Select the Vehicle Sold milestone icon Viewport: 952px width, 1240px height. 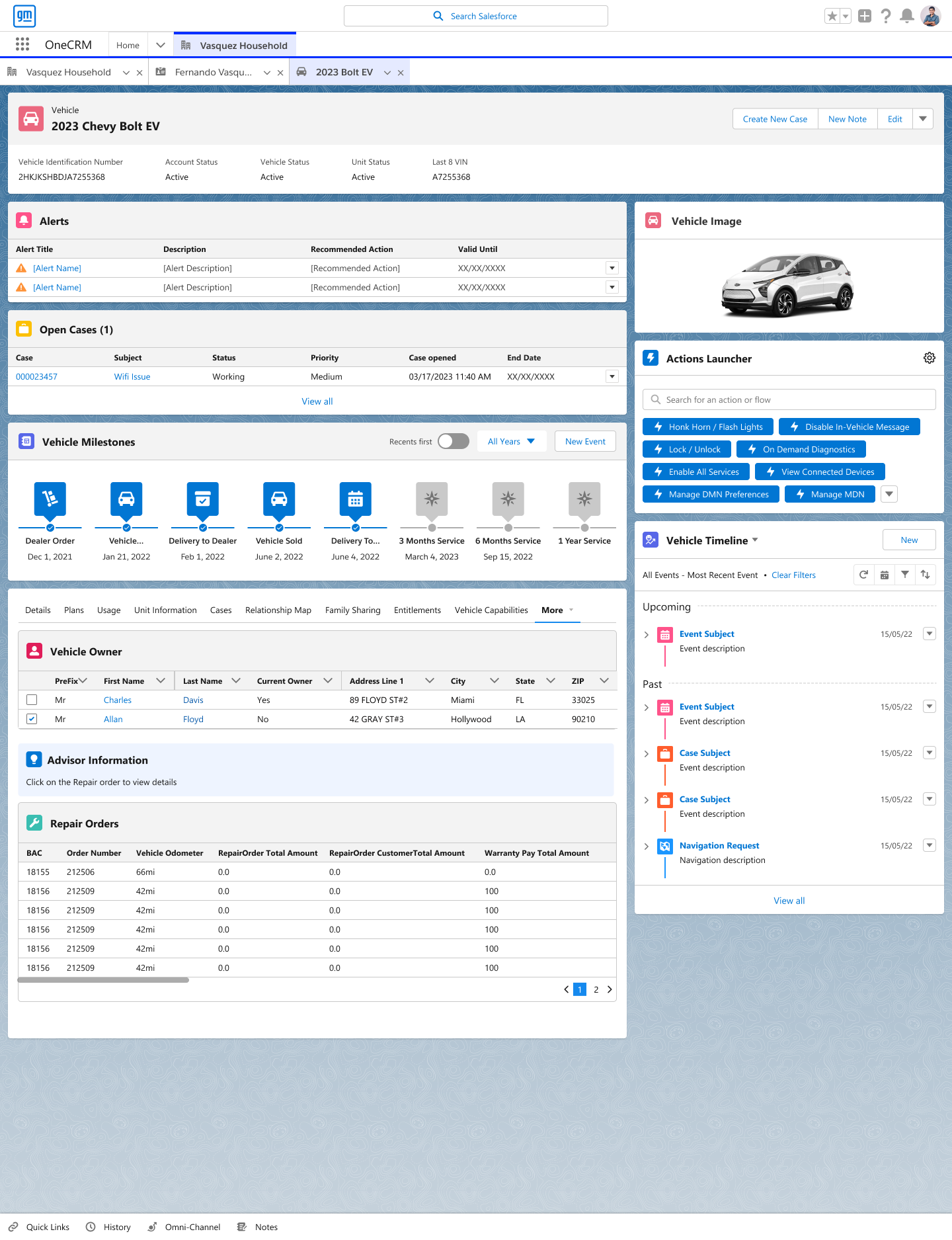[279, 499]
